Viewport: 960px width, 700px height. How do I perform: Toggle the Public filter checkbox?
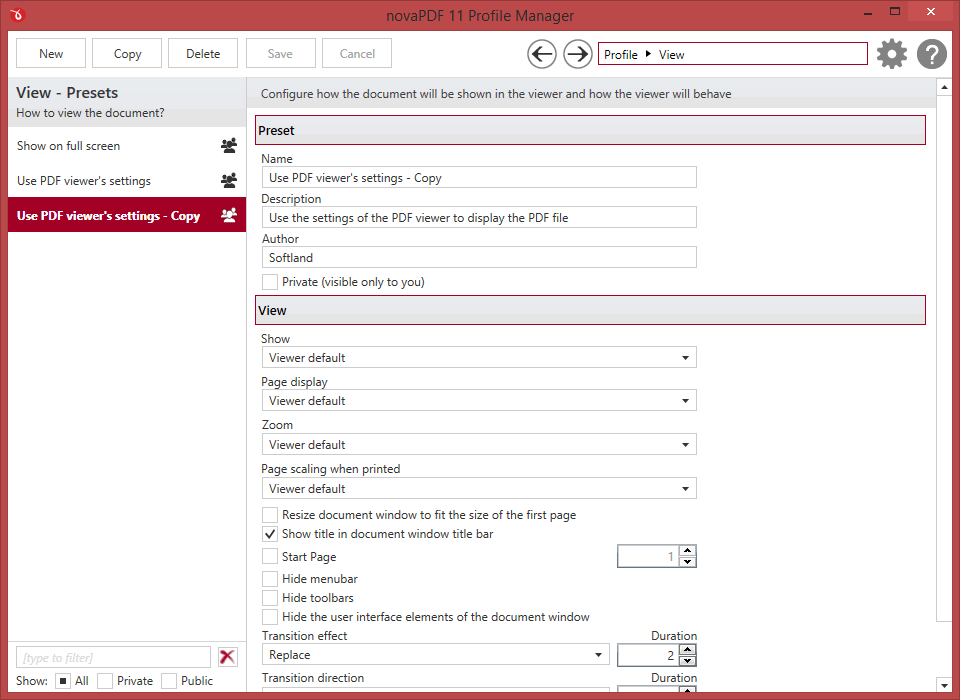coord(169,681)
